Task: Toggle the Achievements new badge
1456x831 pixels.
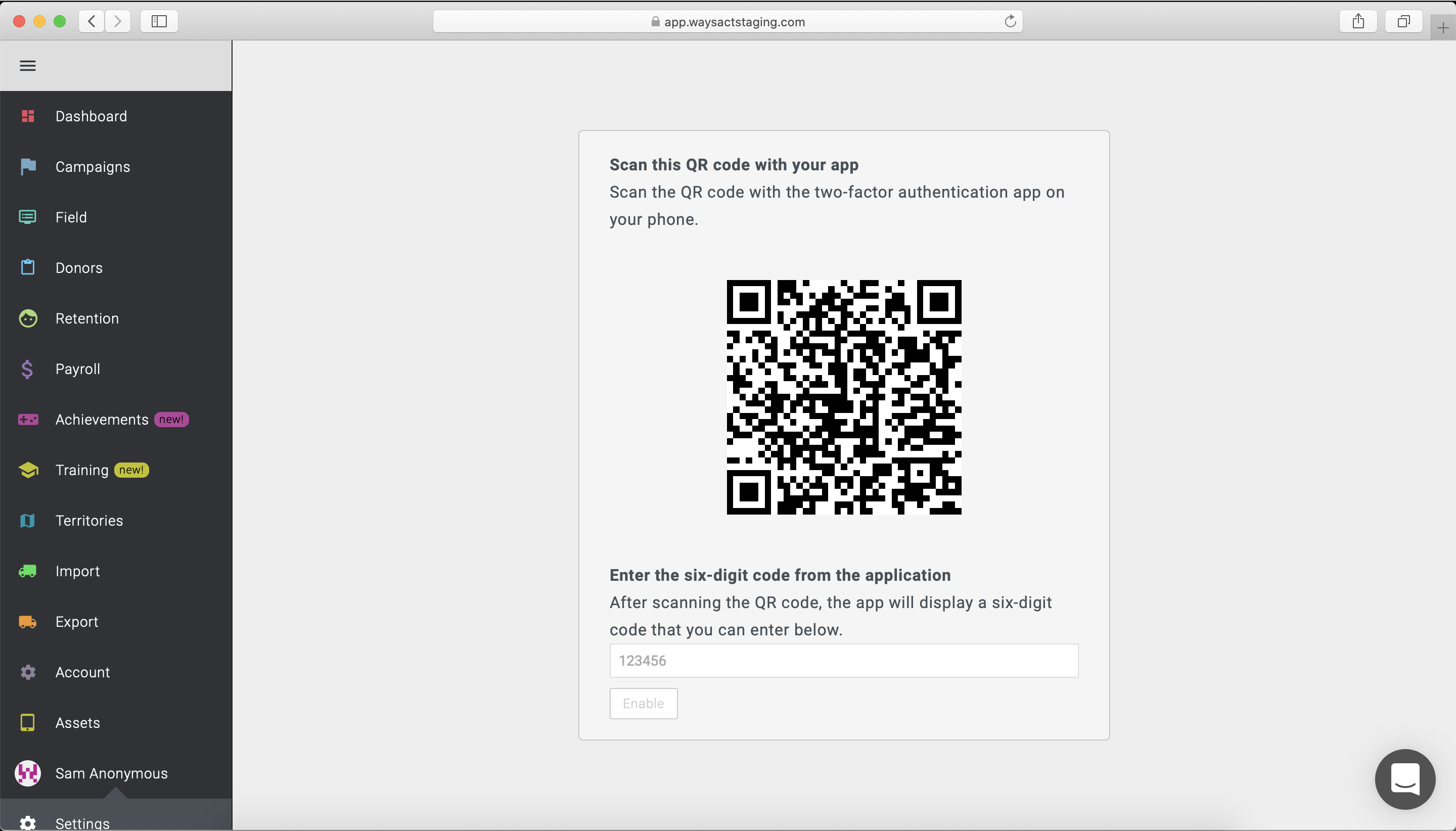Action: tap(171, 419)
